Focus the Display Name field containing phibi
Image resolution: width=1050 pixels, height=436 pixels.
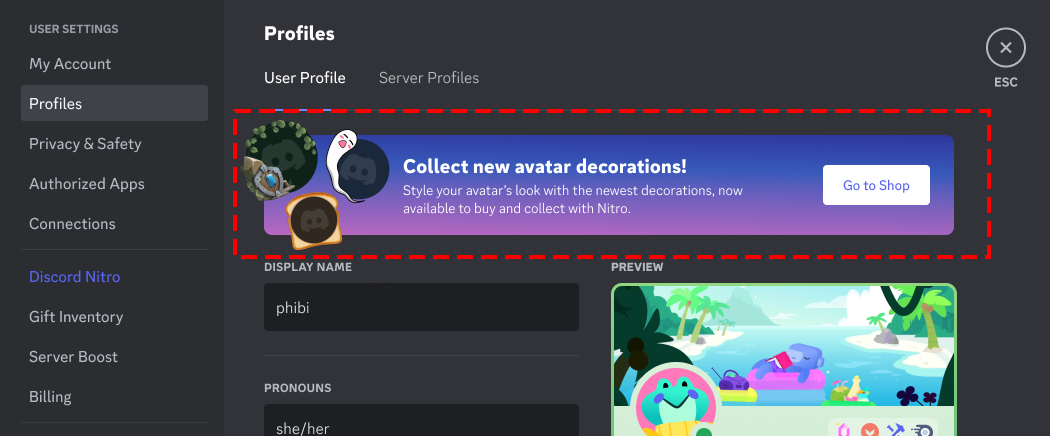[x=421, y=307]
